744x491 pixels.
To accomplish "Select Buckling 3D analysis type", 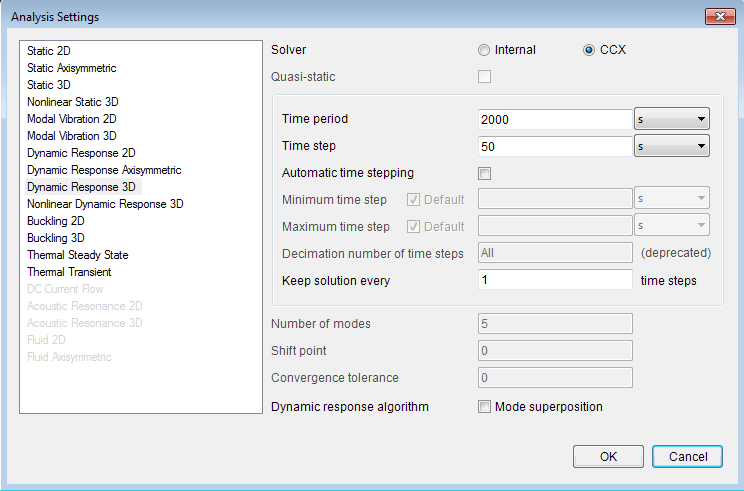I will 56,238.
